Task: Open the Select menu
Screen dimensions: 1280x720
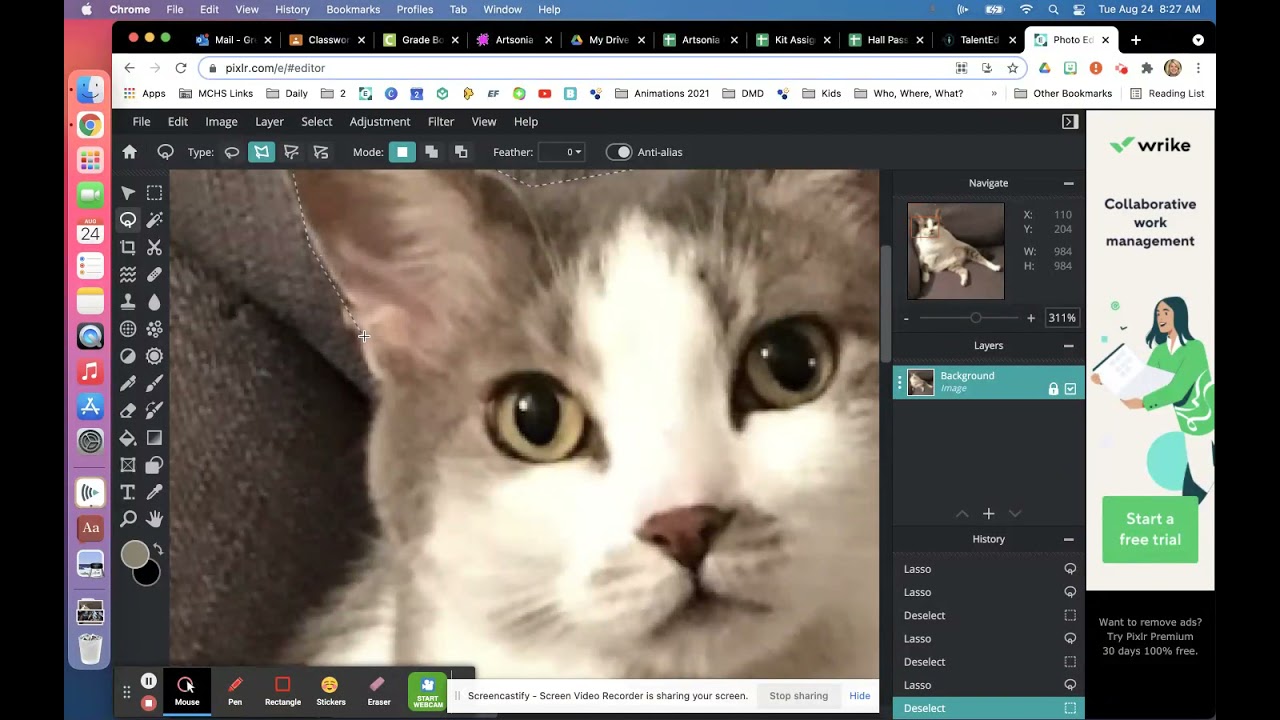Action: tap(317, 122)
